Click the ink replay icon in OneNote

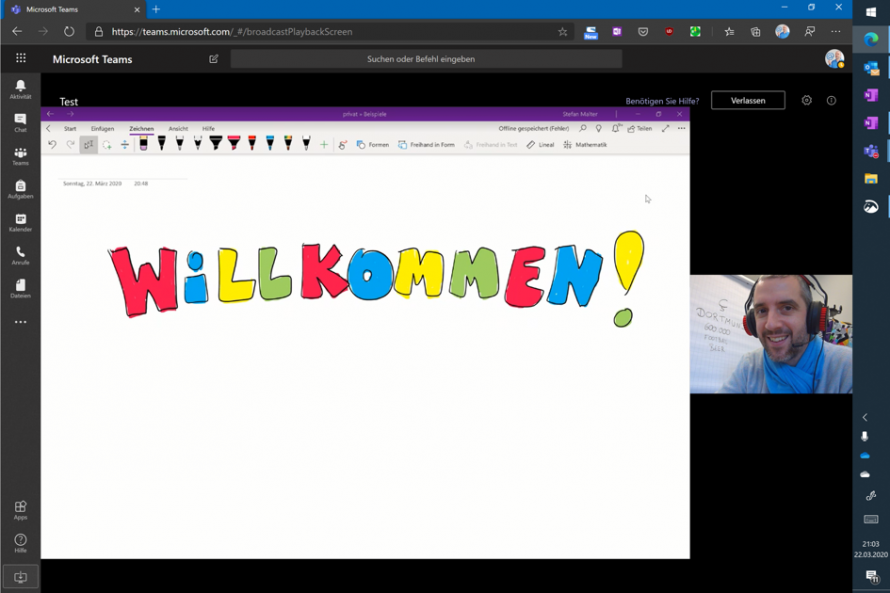click(343, 145)
